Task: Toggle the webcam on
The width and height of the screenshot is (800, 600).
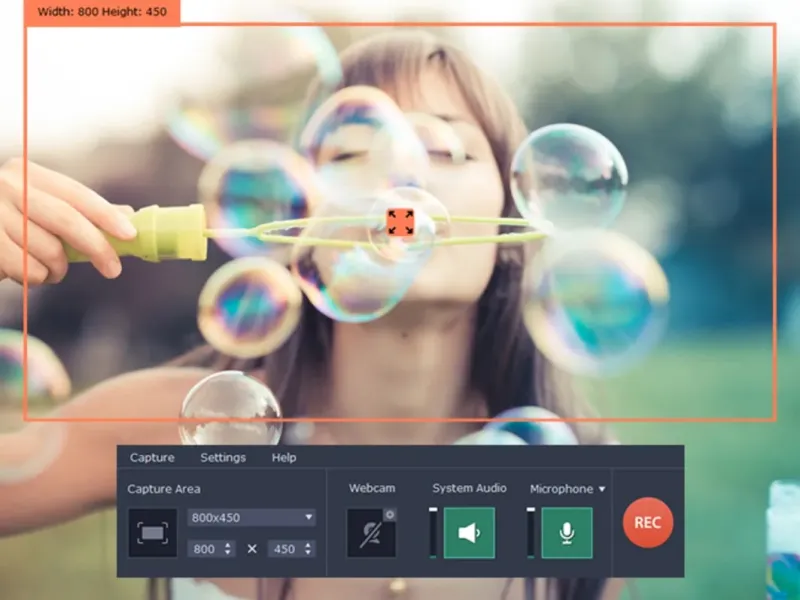Action: click(x=370, y=534)
